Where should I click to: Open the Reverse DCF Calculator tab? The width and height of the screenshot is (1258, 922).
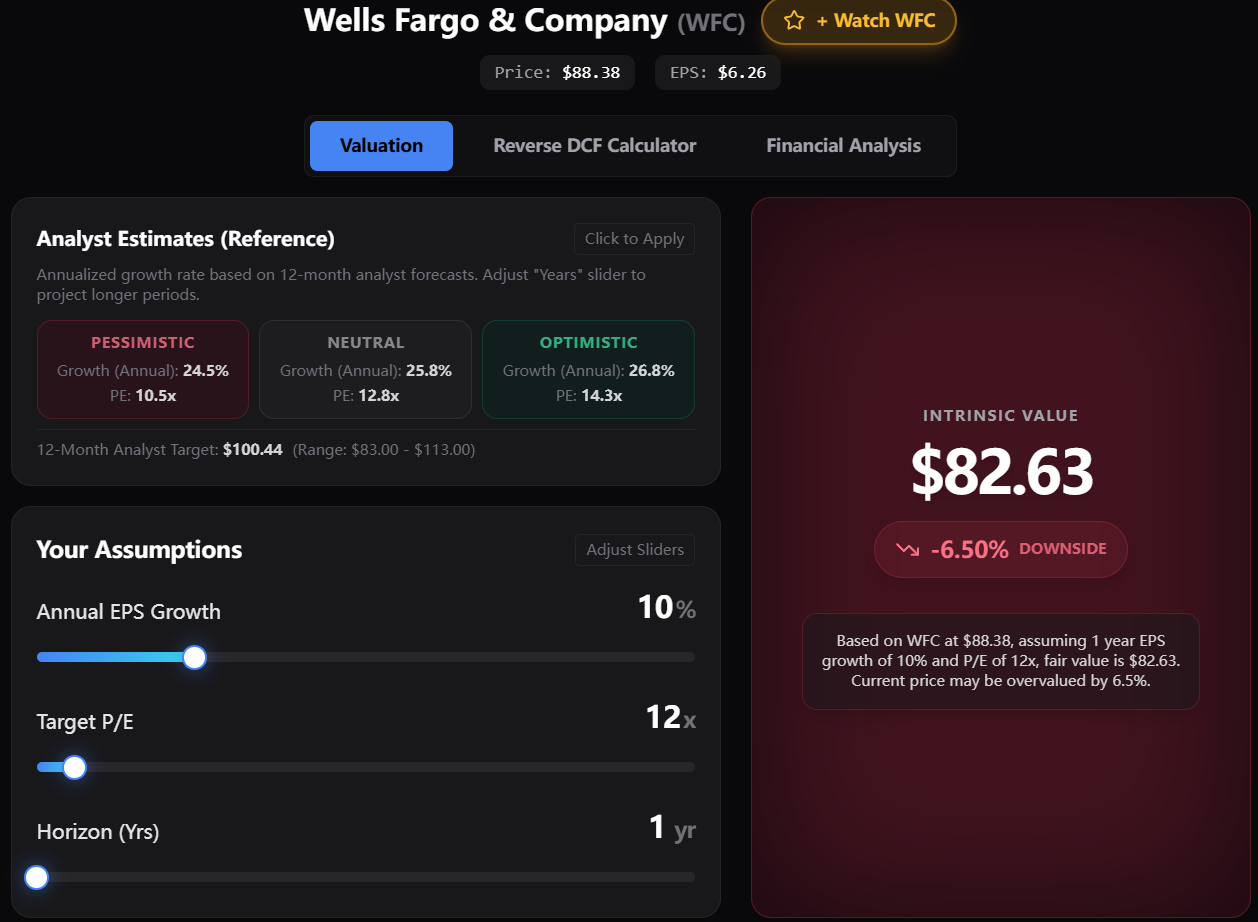595,146
